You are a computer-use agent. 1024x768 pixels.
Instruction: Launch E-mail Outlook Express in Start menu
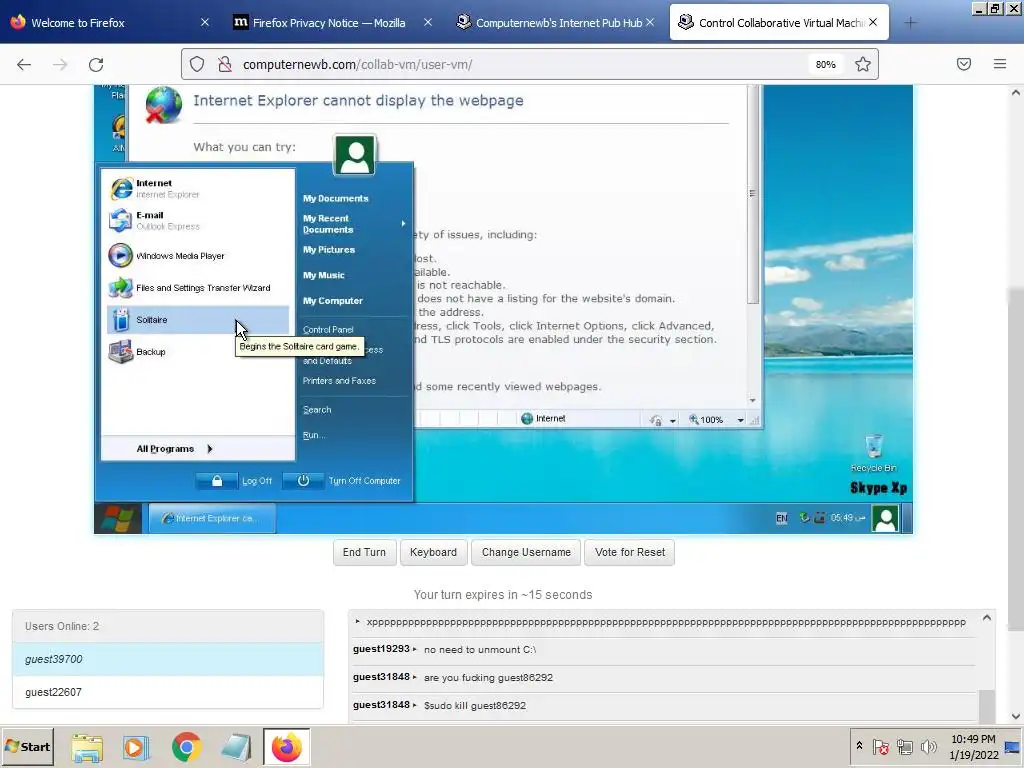click(x=198, y=220)
